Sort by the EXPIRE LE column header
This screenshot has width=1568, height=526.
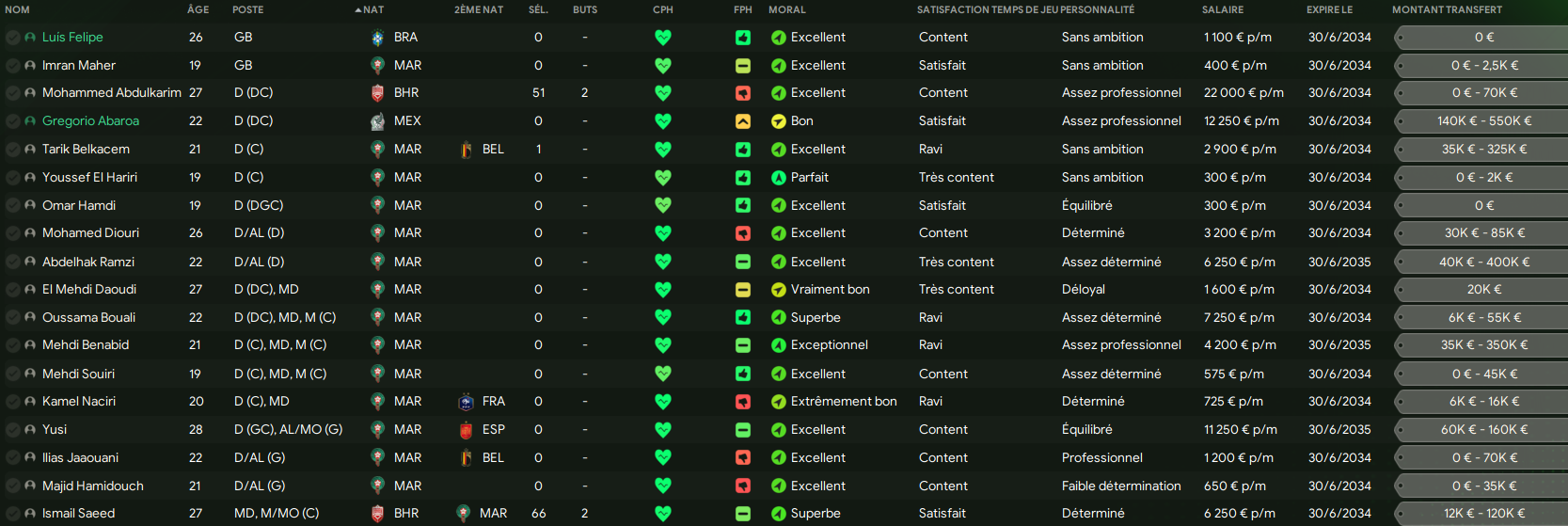click(x=1329, y=9)
